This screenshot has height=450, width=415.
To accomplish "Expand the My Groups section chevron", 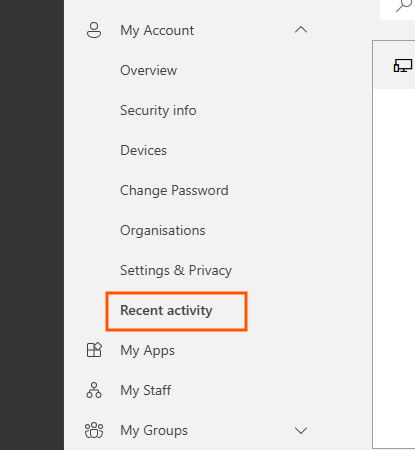I will tap(301, 430).
